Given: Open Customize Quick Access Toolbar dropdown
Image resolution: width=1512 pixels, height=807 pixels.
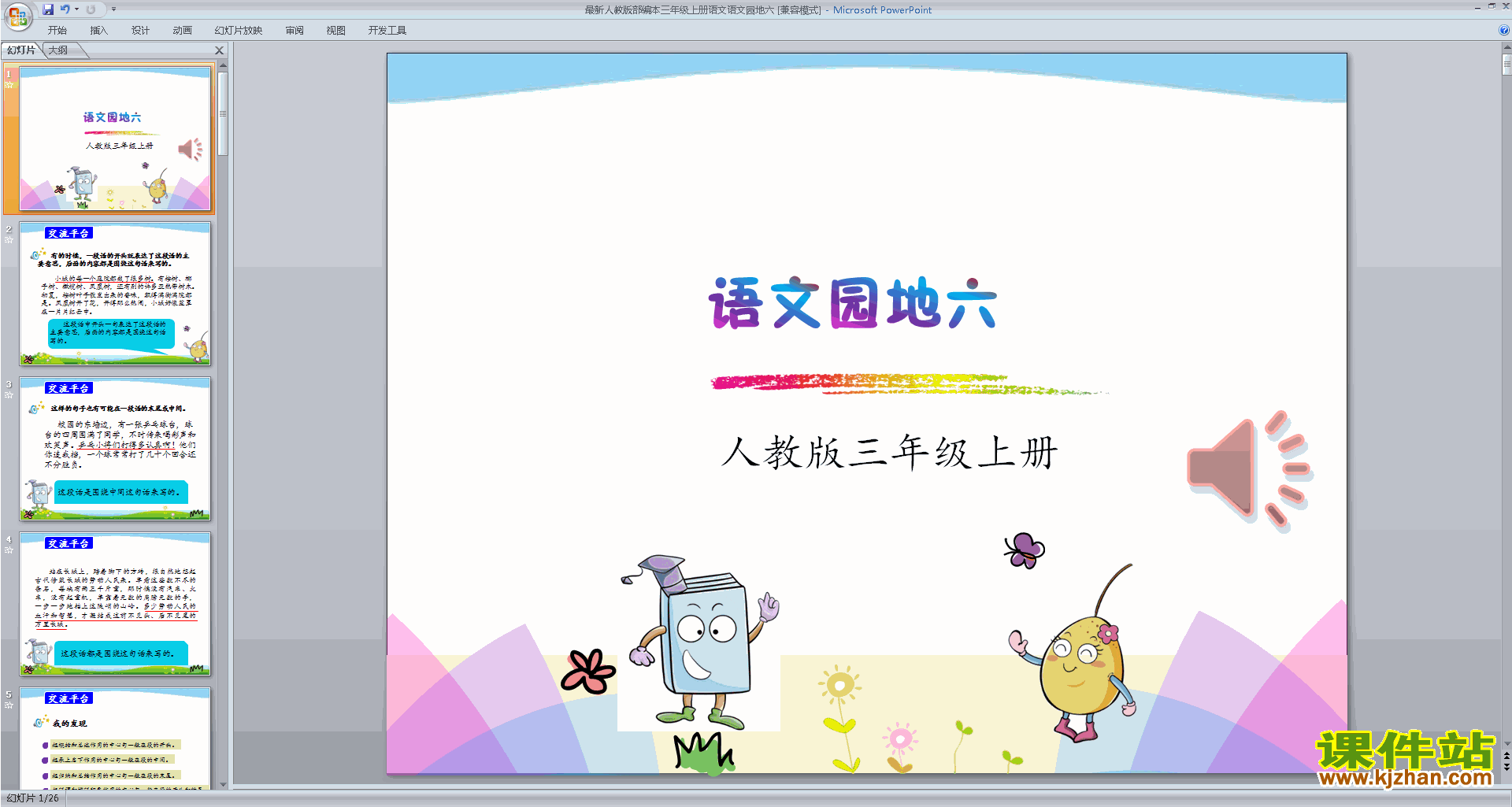Looking at the screenshot, I should (113, 9).
